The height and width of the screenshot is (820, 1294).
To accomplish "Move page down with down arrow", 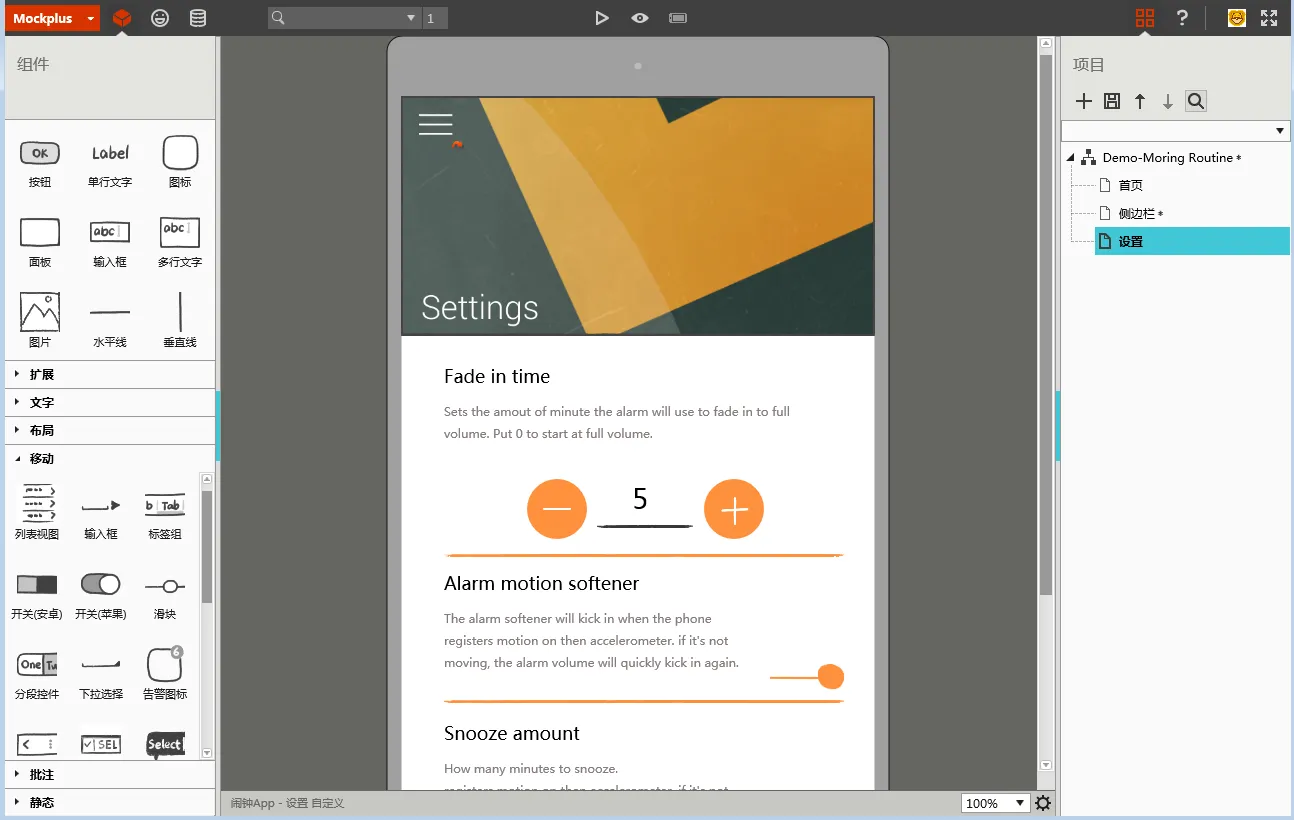I will click(1168, 101).
